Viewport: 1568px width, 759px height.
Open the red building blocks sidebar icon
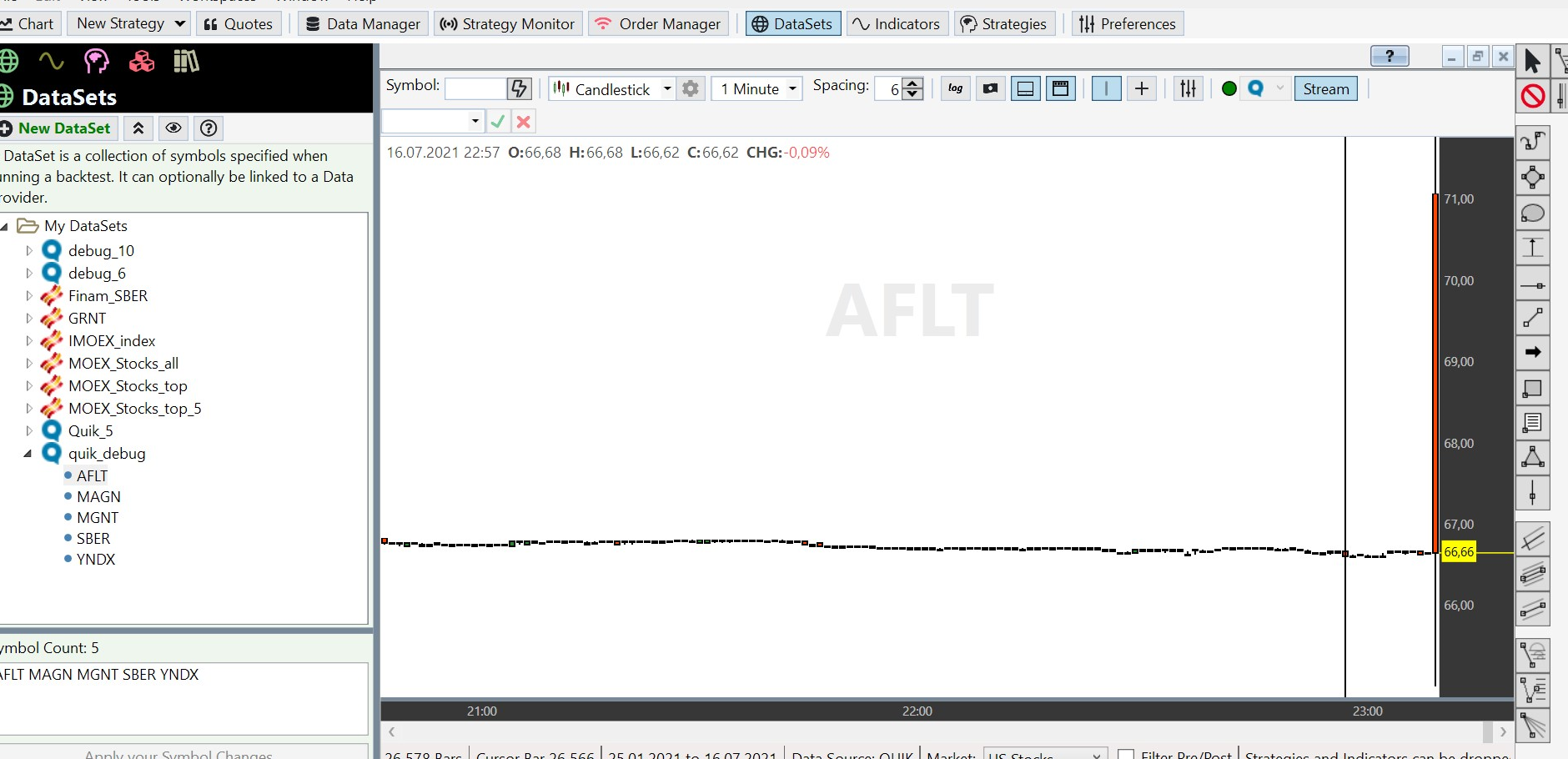(141, 61)
